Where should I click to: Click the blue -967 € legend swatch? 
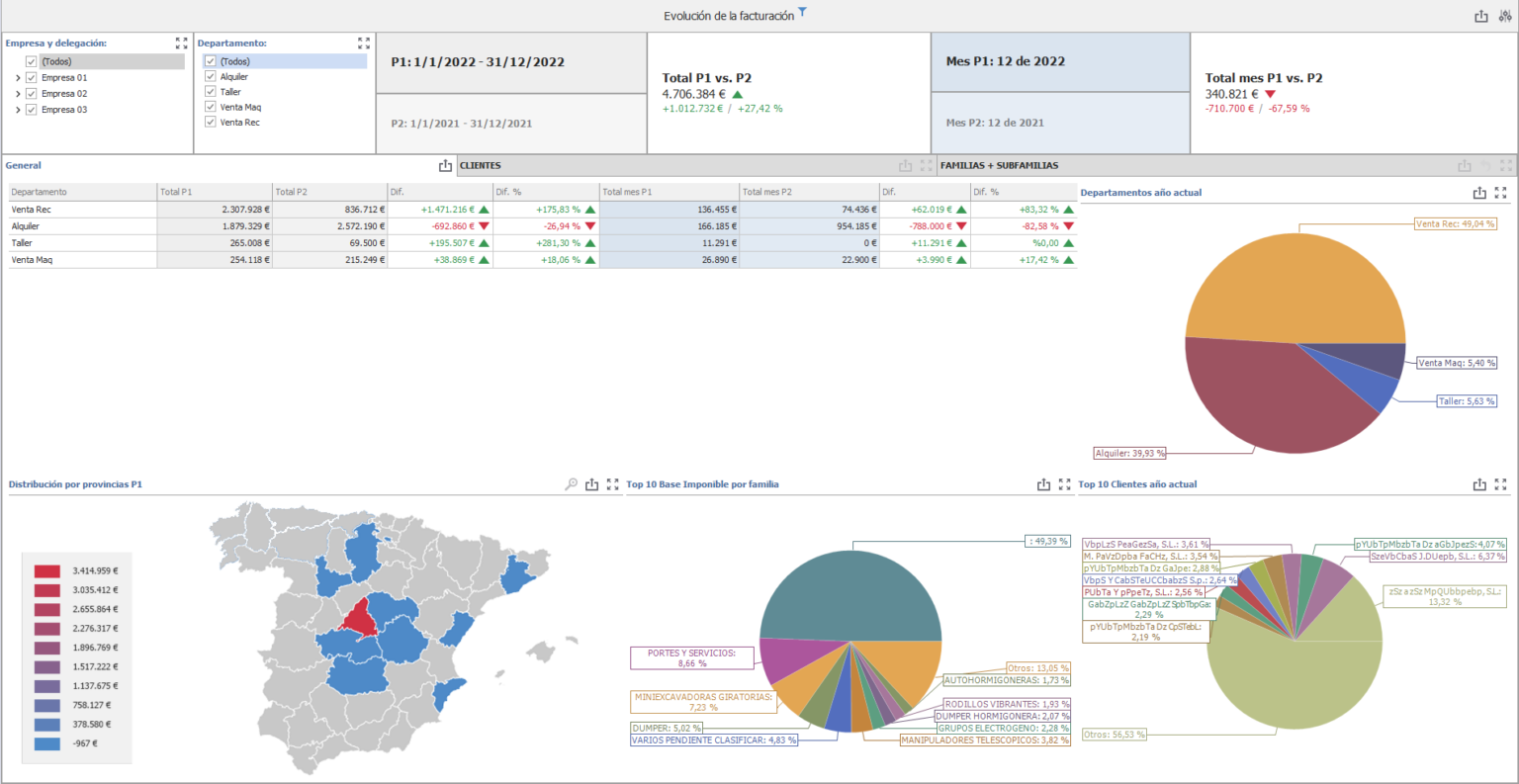[47, 743]
